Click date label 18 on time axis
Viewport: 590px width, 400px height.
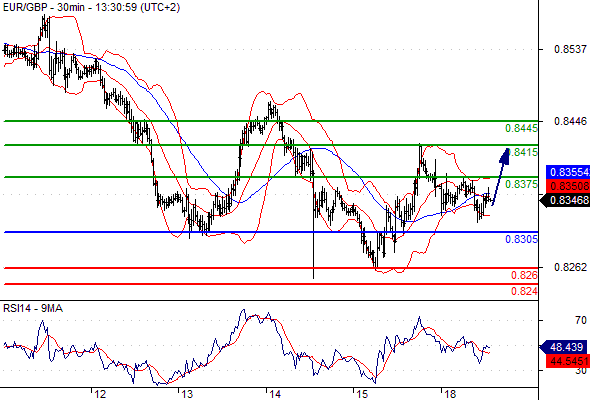tap(450, 394)
